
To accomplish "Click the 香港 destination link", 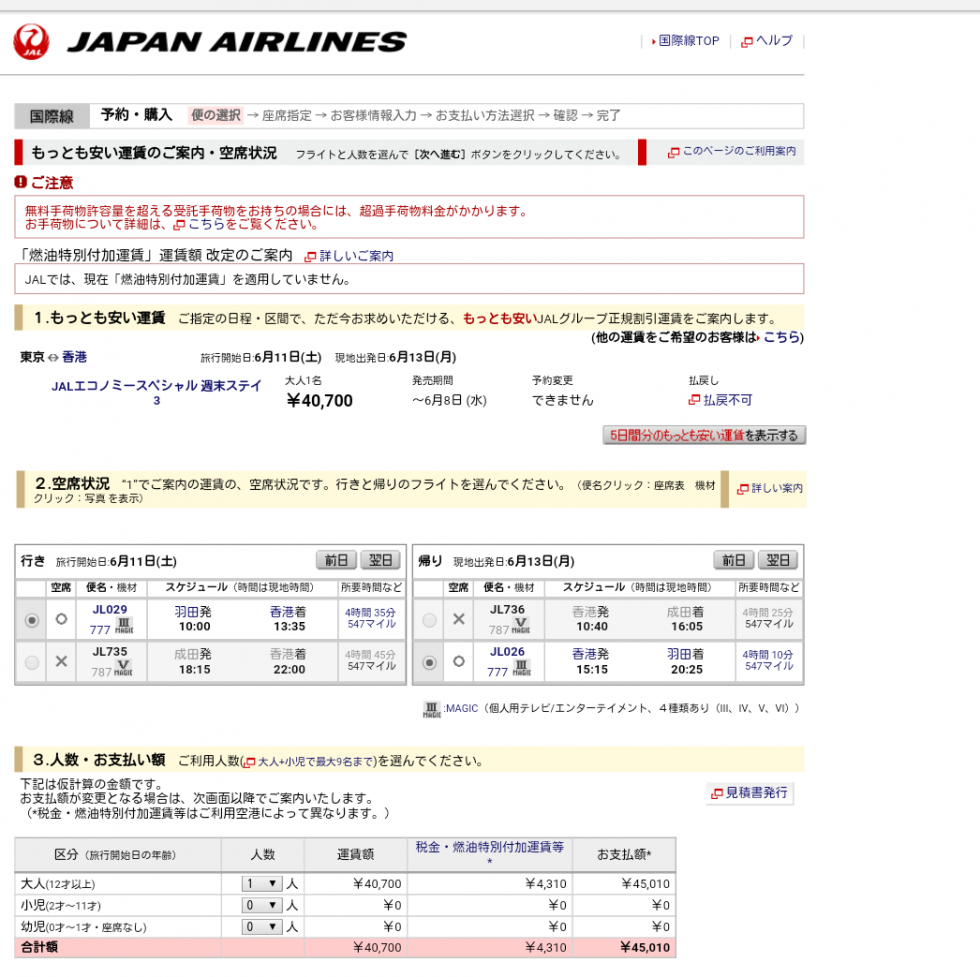I will (74, 357).
